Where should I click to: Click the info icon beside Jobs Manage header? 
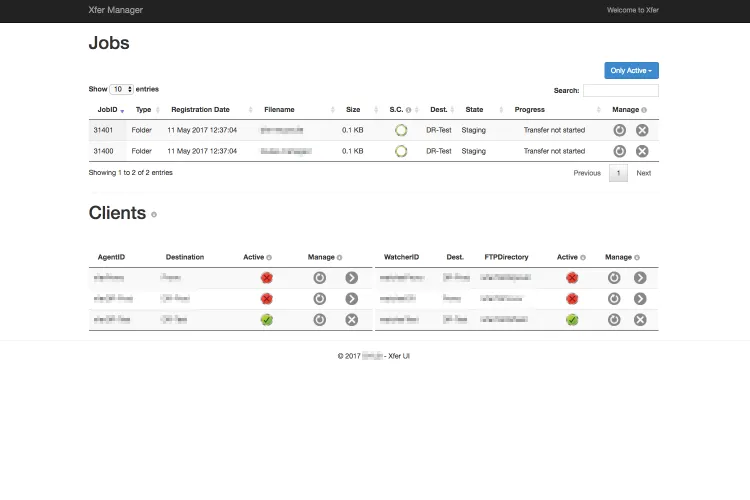644,110
